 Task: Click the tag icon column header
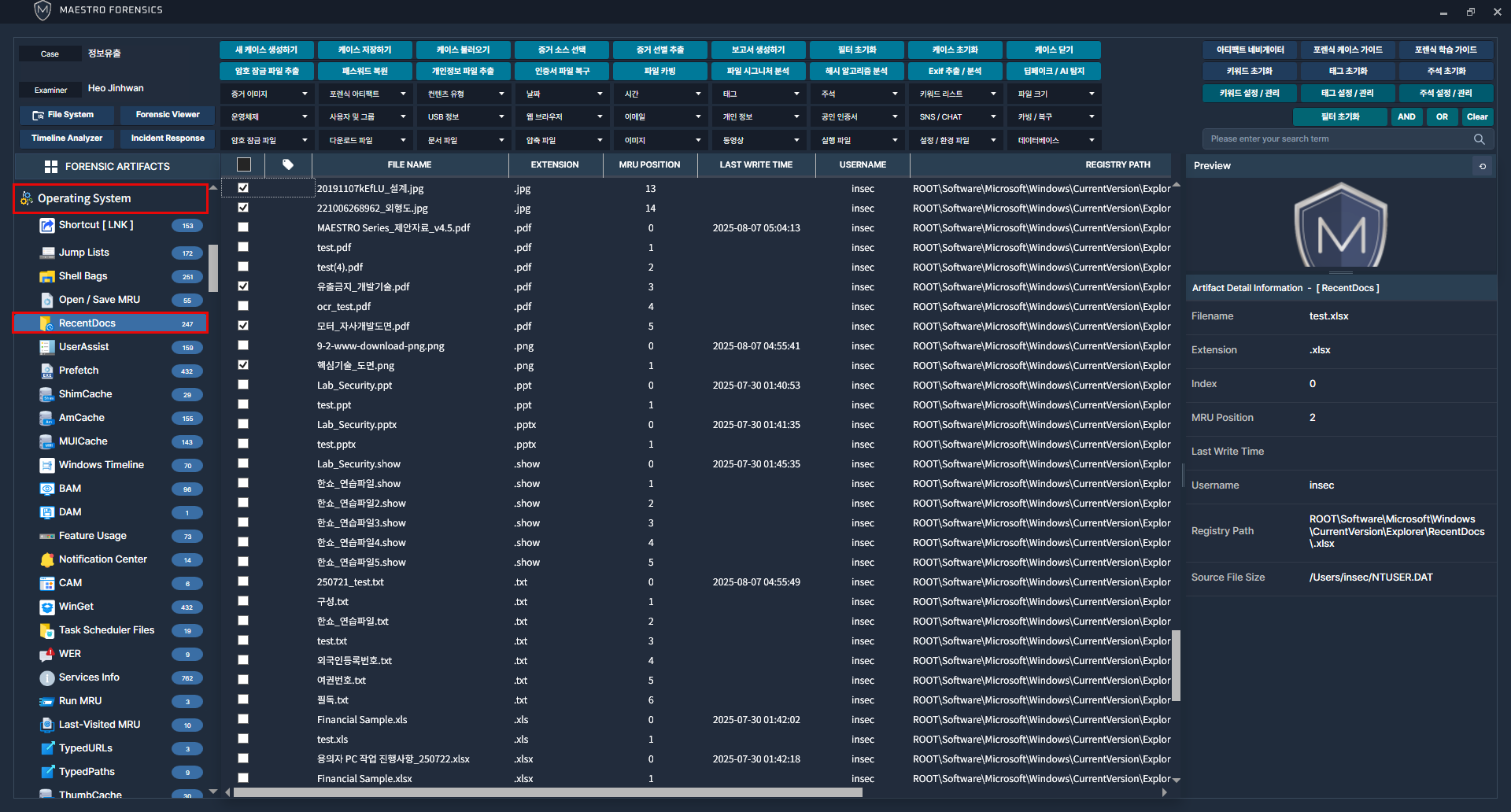click(x=288, y=165)
